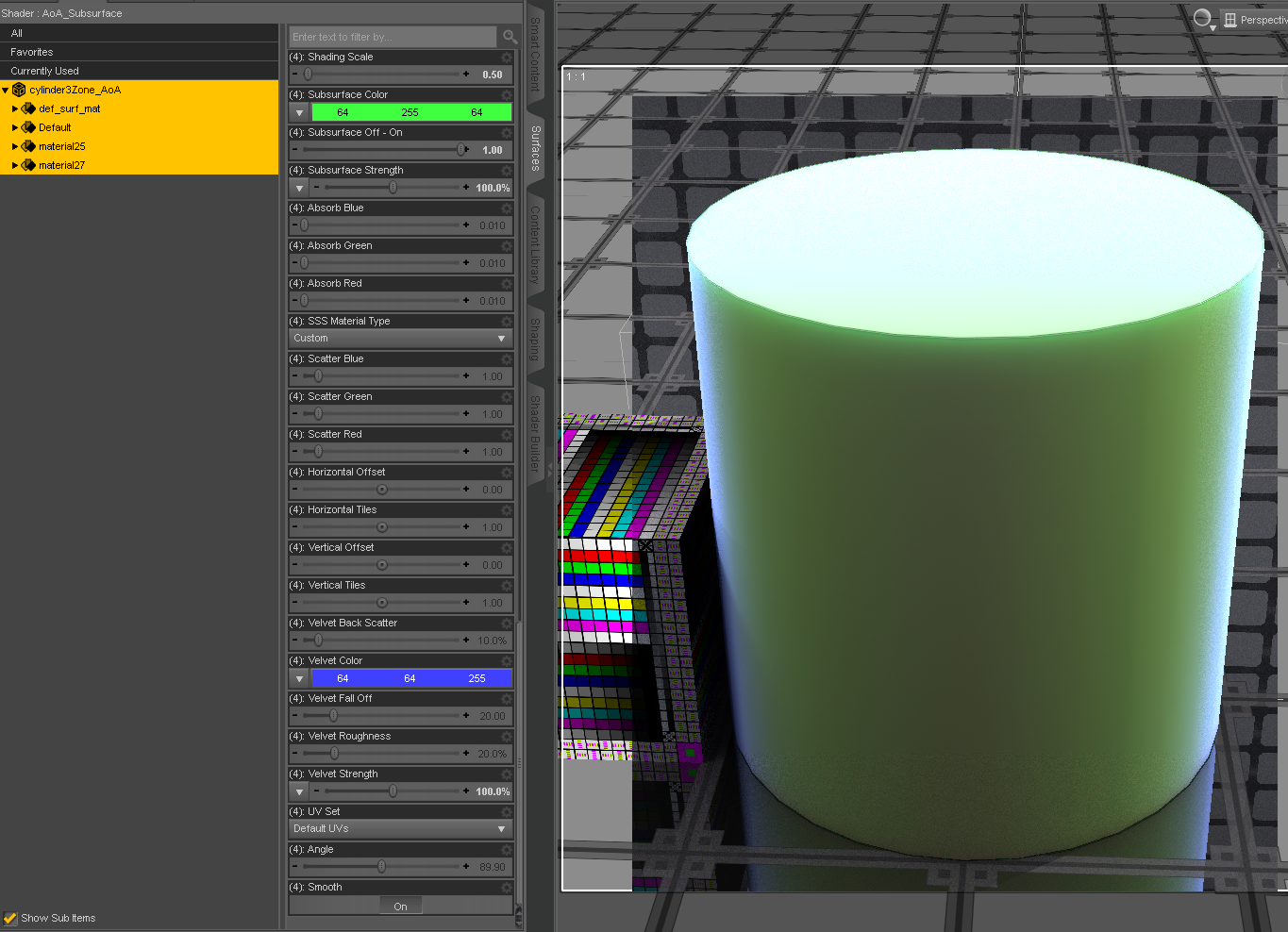
Task: Open the Vertical Offset gear options
Action: (x=507, y=548)
